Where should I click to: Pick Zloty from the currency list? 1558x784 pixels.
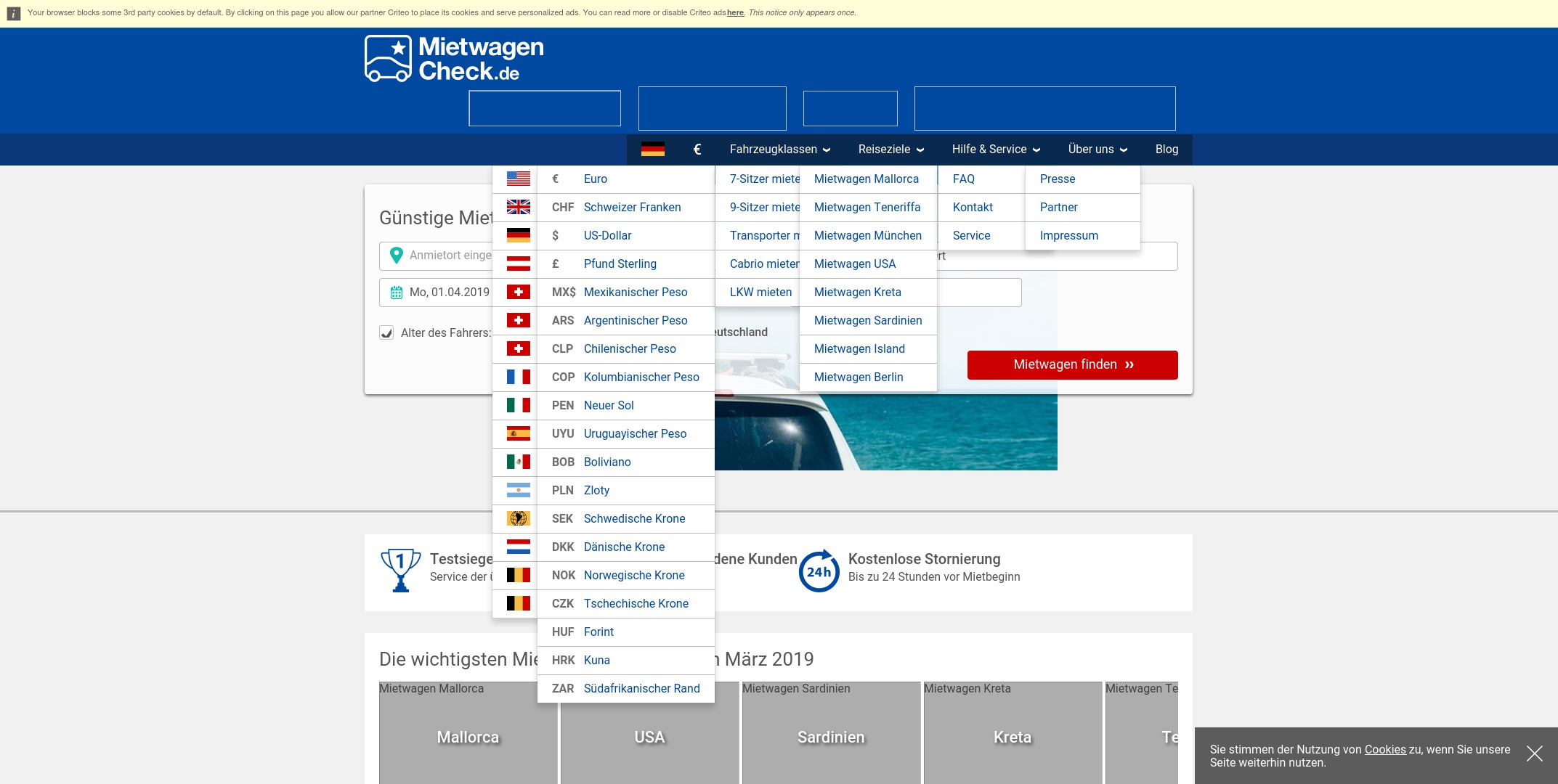(625, 490)
